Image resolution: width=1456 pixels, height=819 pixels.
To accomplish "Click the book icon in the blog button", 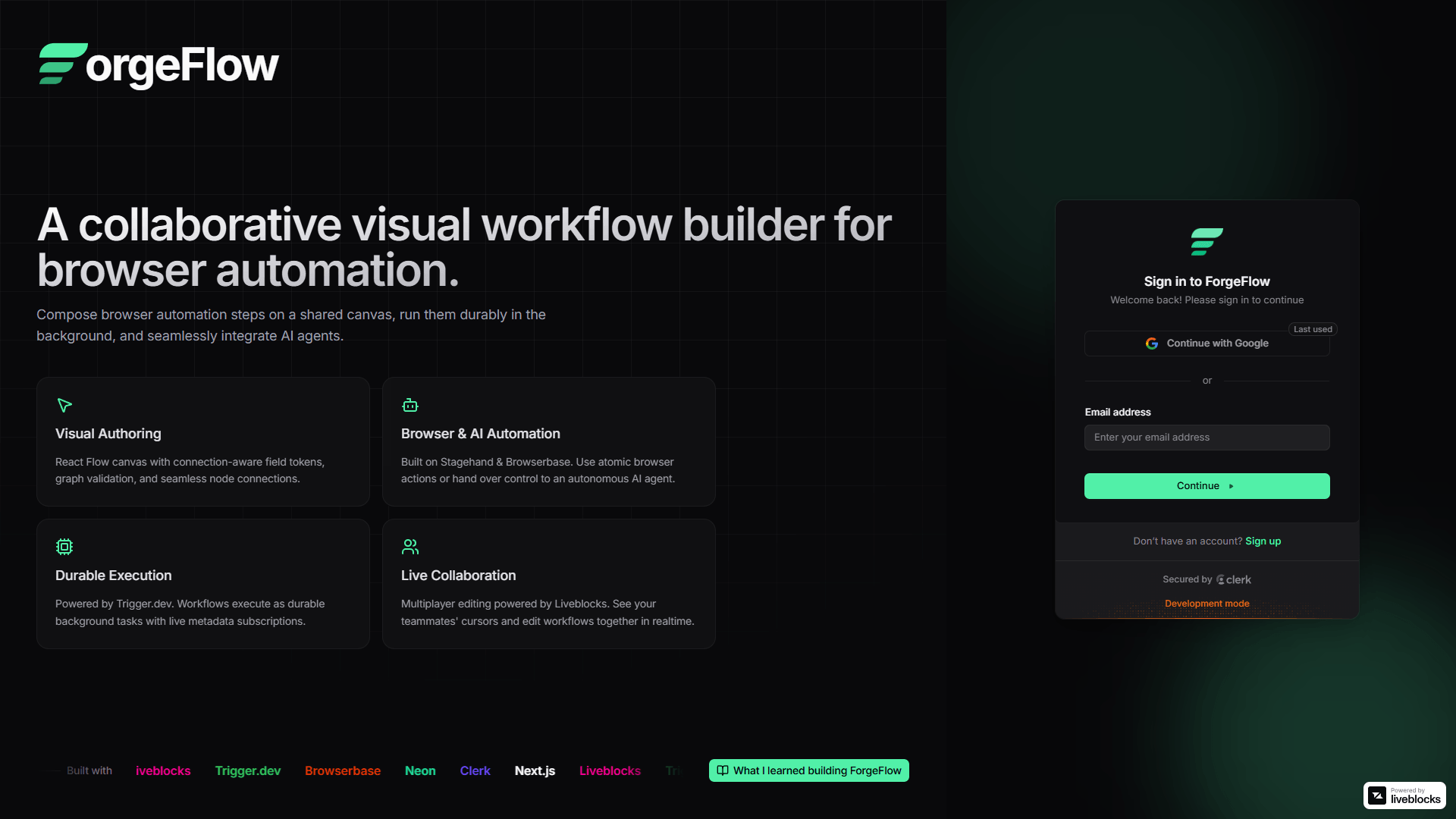I will (x=723, y=770).
